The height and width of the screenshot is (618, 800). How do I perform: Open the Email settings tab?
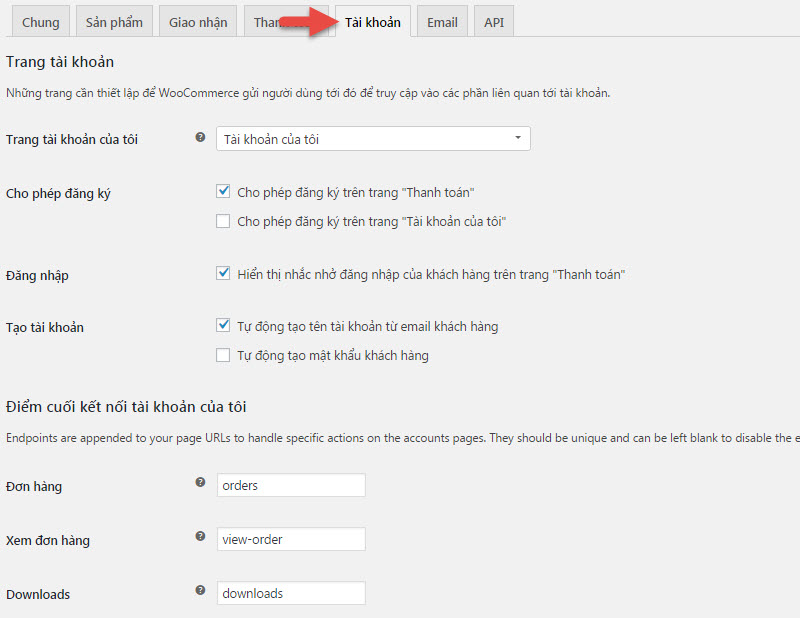pos(442,22)
